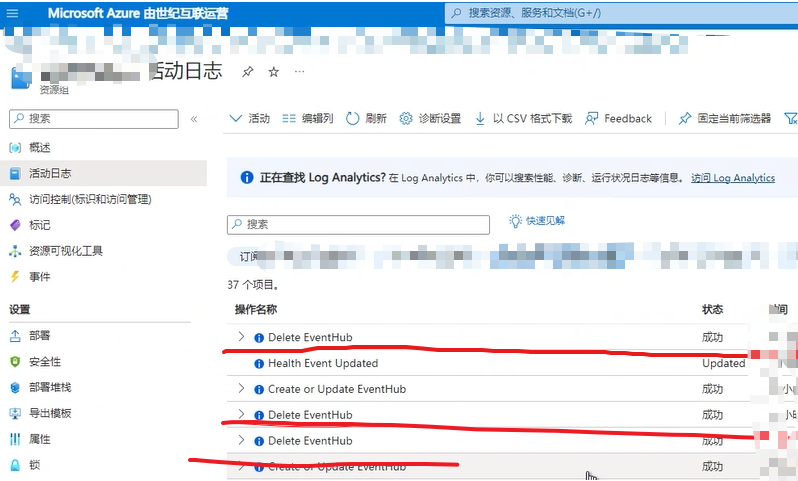Open the Feedback button
The height and width of the screenshot is (481, 798).
click(619, 118)
